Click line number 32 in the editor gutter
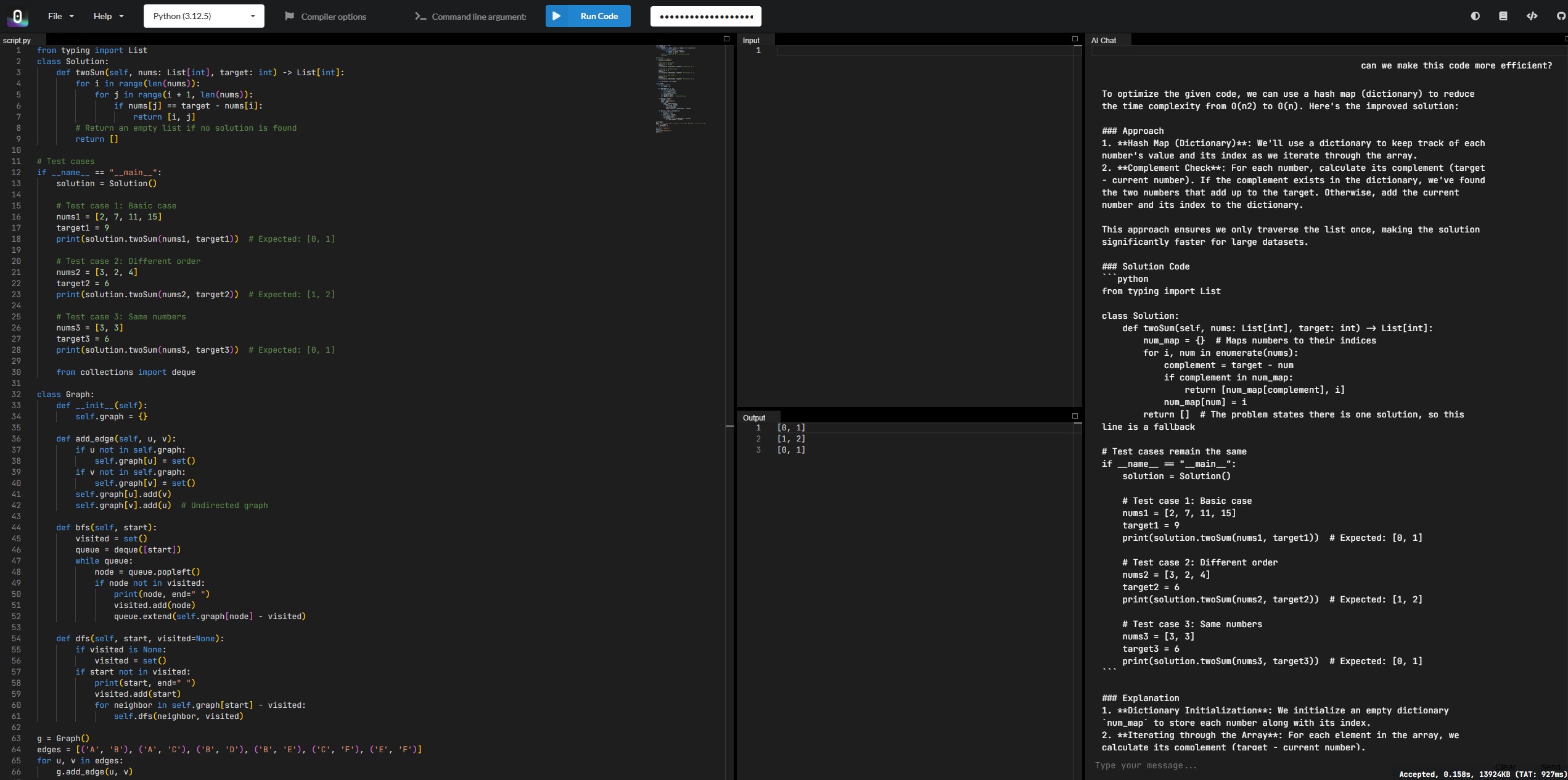The image size is (1568, 780). pos(16,394)
